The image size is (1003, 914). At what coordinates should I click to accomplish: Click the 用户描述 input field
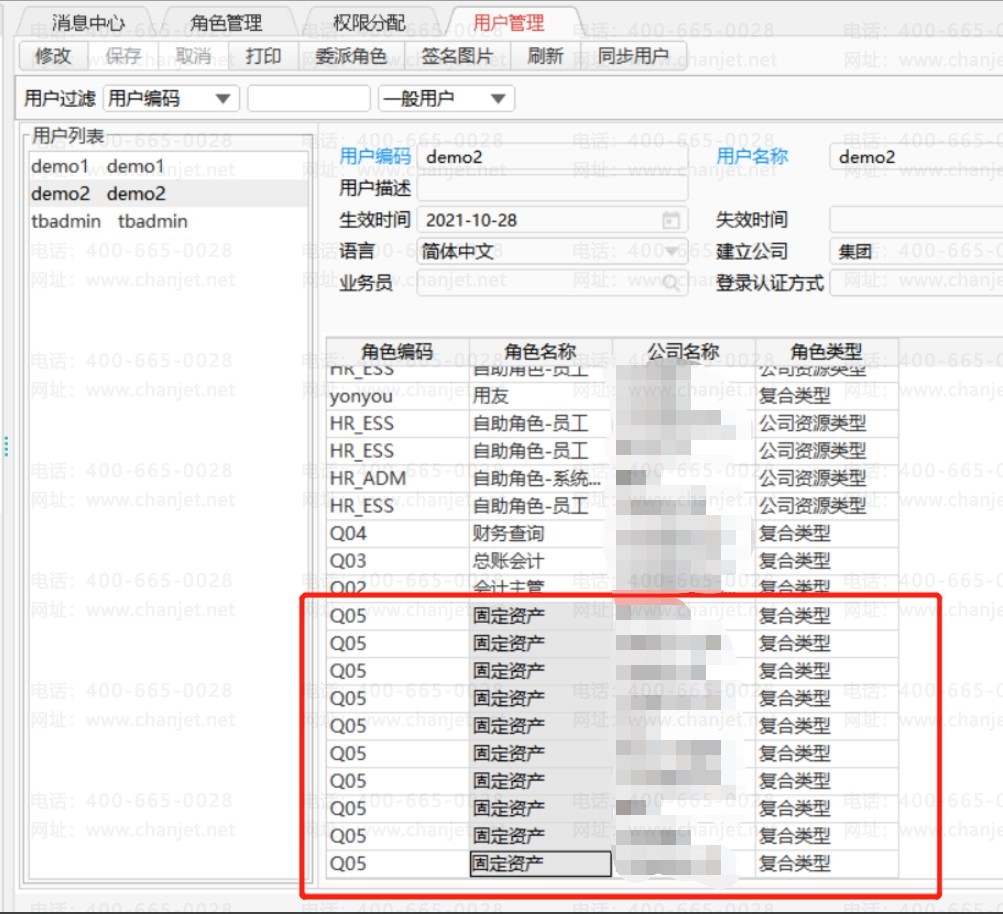(x=553, y=188)
